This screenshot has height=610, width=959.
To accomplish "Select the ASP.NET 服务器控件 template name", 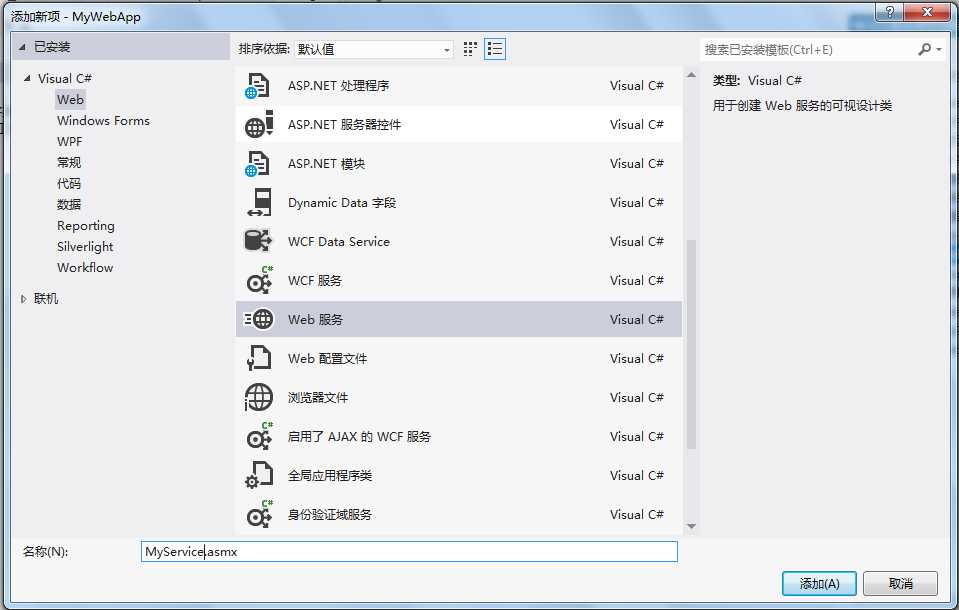I will (x=344, y=125).
